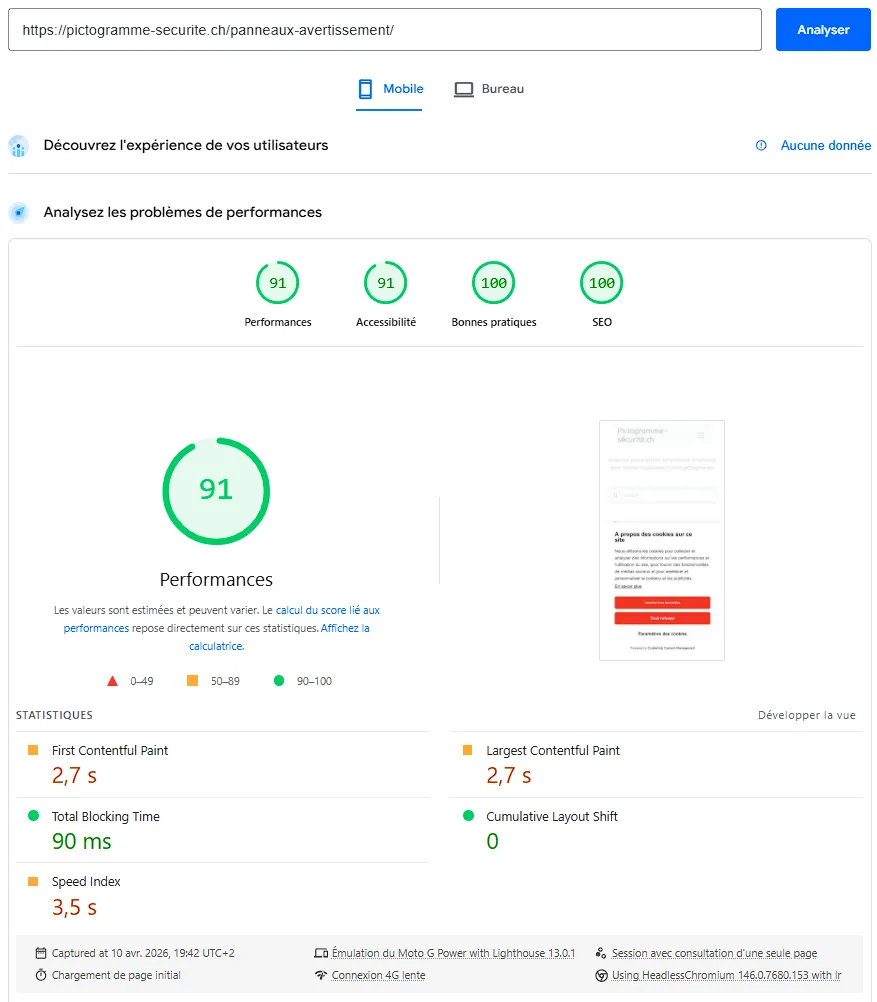The width and height of the screenshot is (877, 1002).
Task: Open the Session avec consultation details
Action: point(716,953)
